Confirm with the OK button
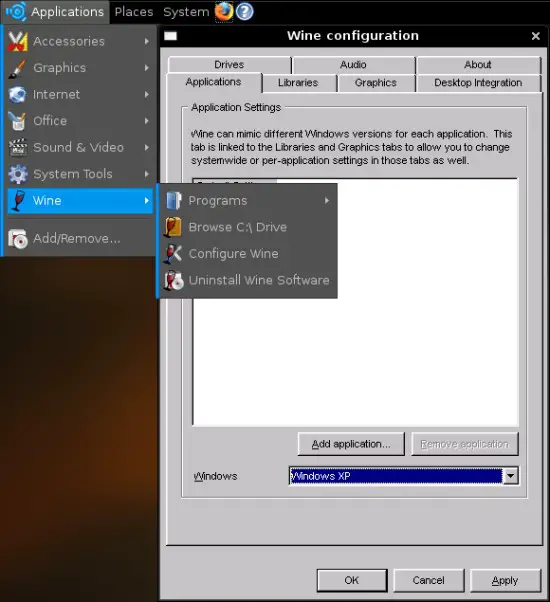The image size is (550, 602). coord(352,580)
